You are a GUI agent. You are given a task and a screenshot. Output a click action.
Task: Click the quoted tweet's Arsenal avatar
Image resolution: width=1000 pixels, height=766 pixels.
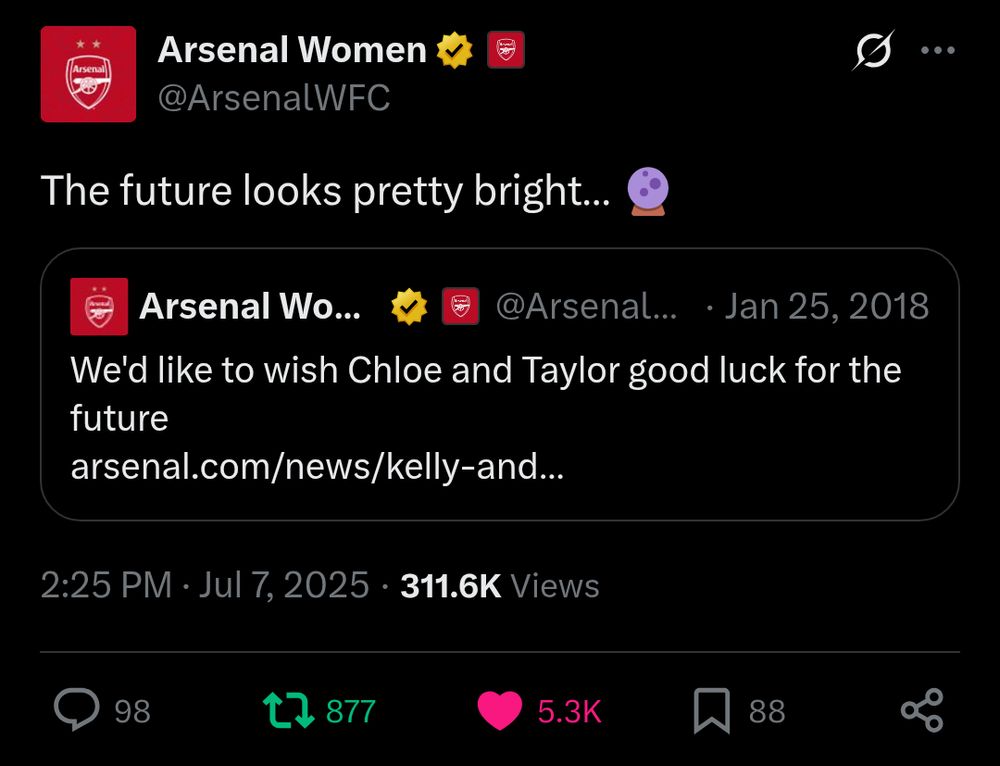(99, 306)
